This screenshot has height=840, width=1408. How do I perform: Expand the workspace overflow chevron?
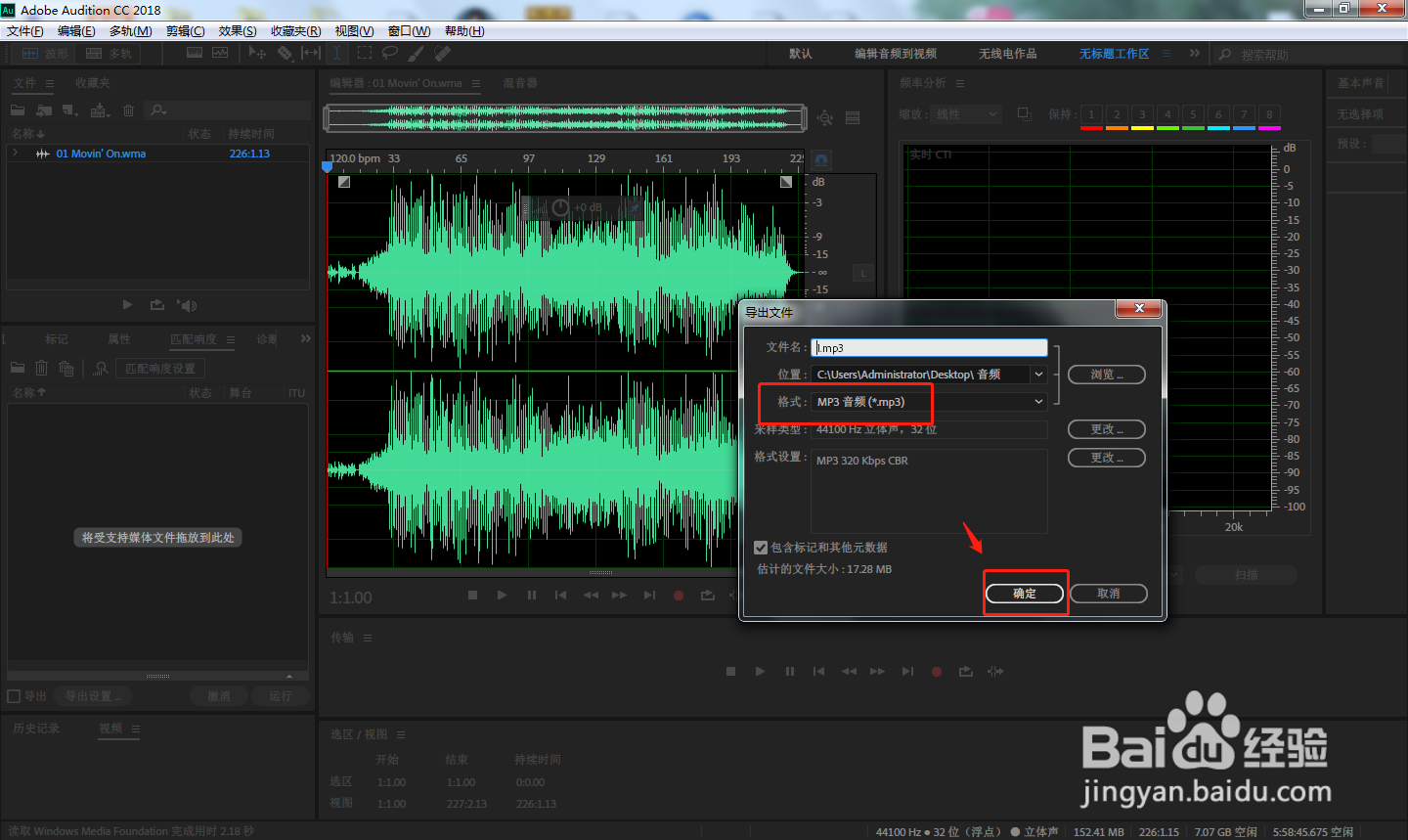1195,54
